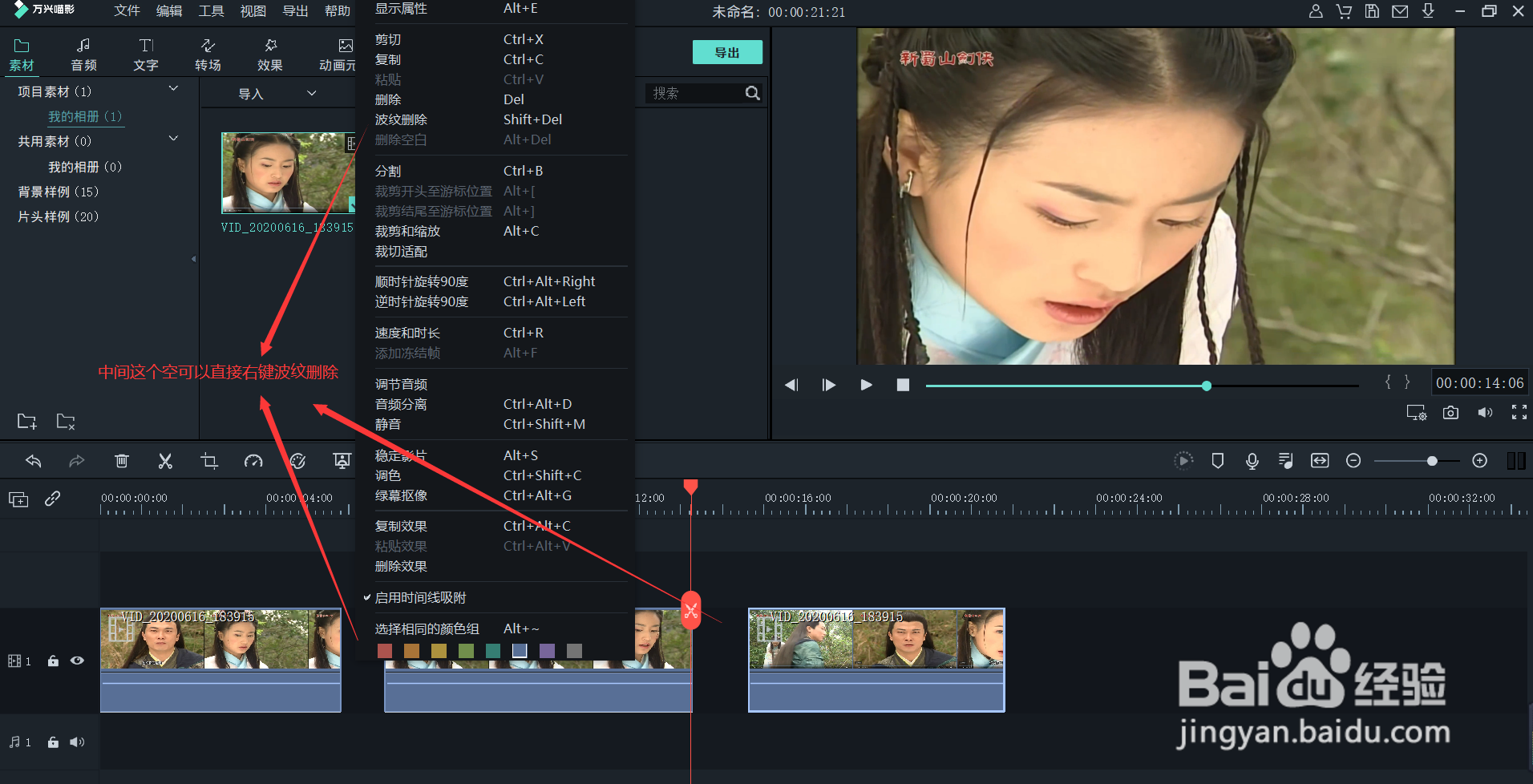Collapse the media library panel arrow
Viewport: 1533px width, 784px height.
[x=193, y=259]
